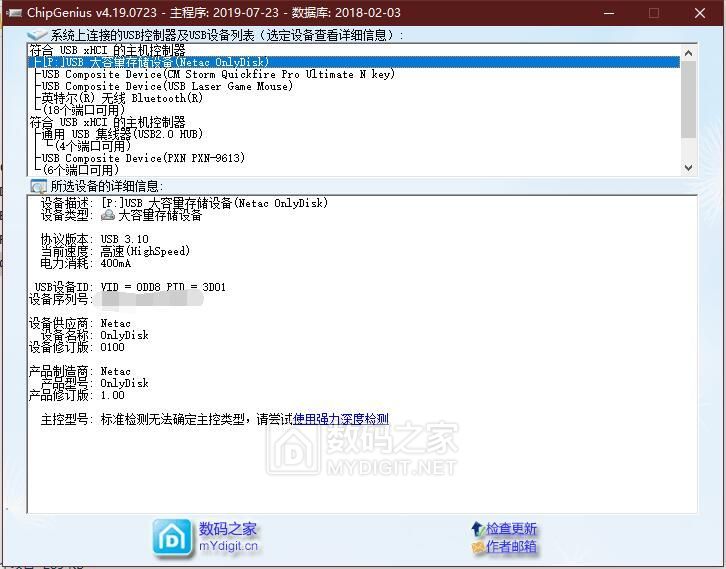Select the 18 ports available entry

click(83, 110)
